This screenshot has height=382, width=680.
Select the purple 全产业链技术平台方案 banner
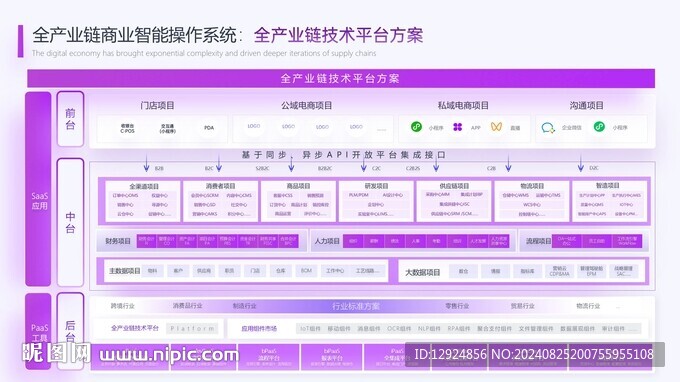tap(341, 78)
